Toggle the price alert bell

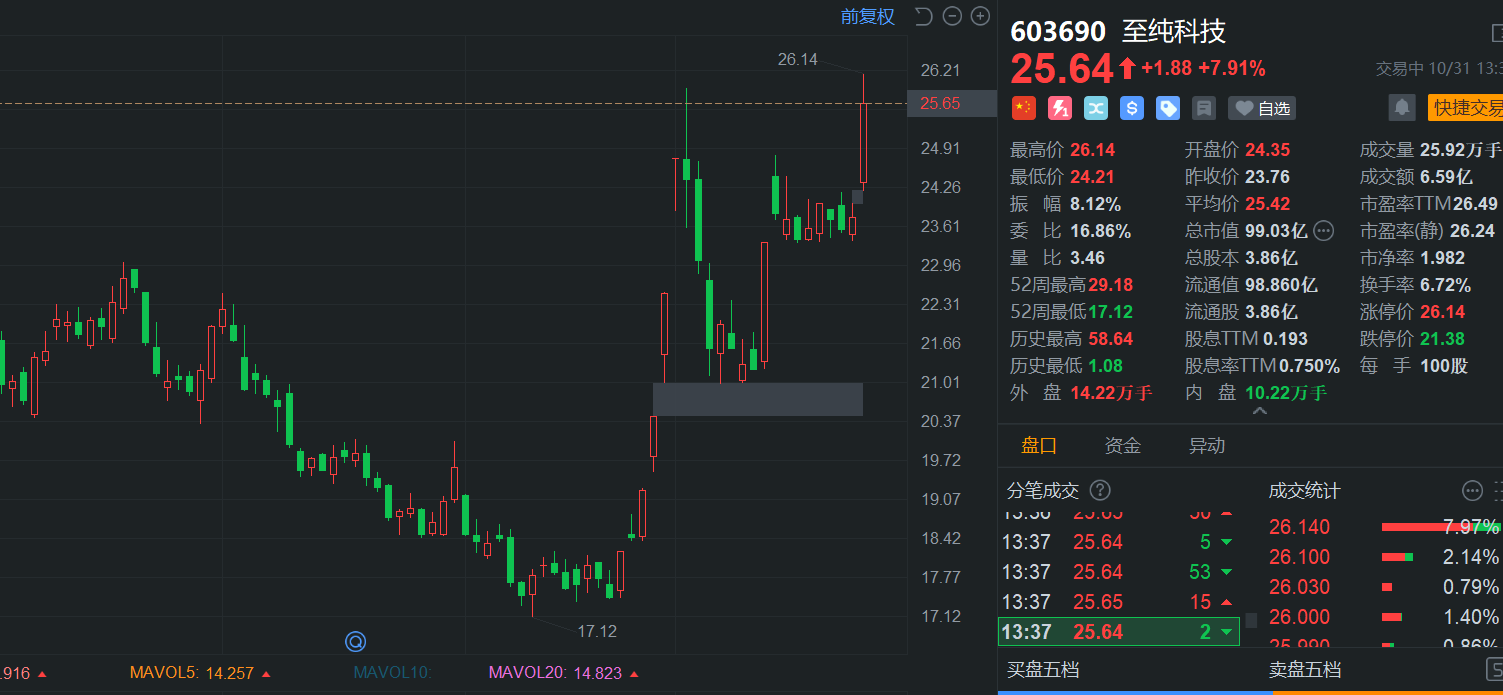point(1402,107)
